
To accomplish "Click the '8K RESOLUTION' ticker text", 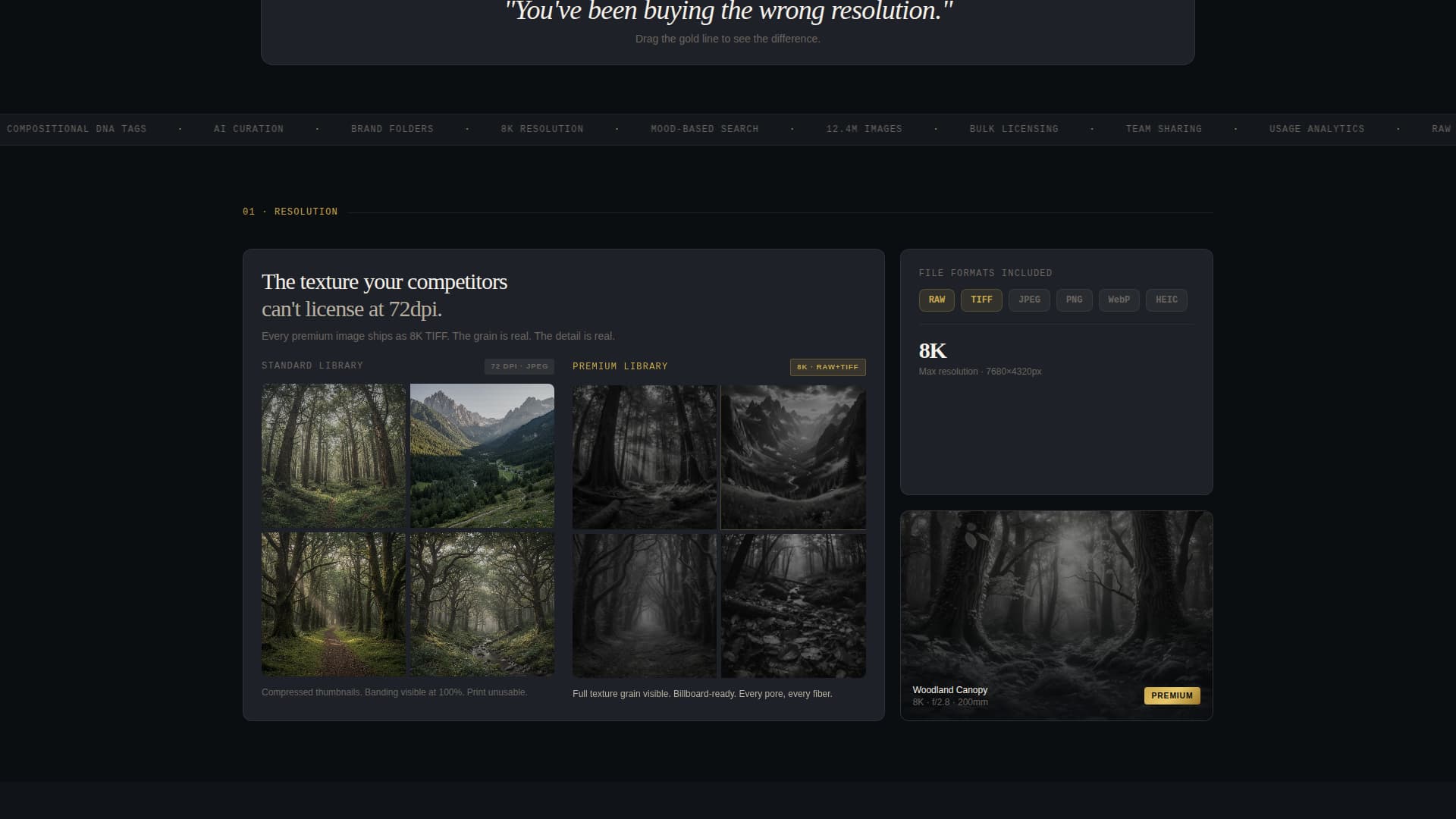I will [x=542, y=129].
